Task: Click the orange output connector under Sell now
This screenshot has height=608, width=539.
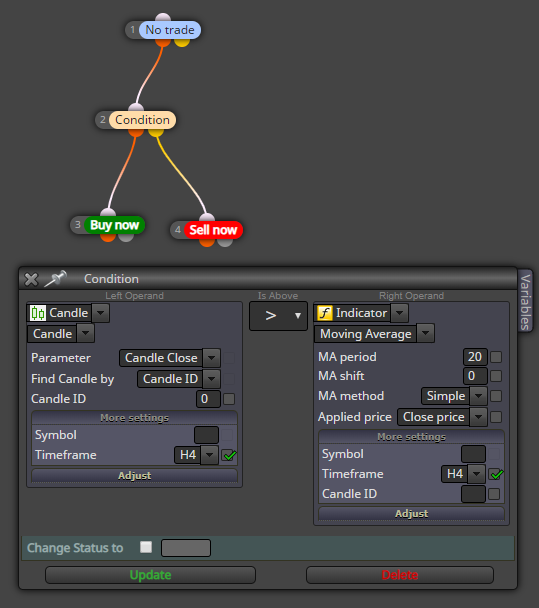Action: (x=207, y=242)
